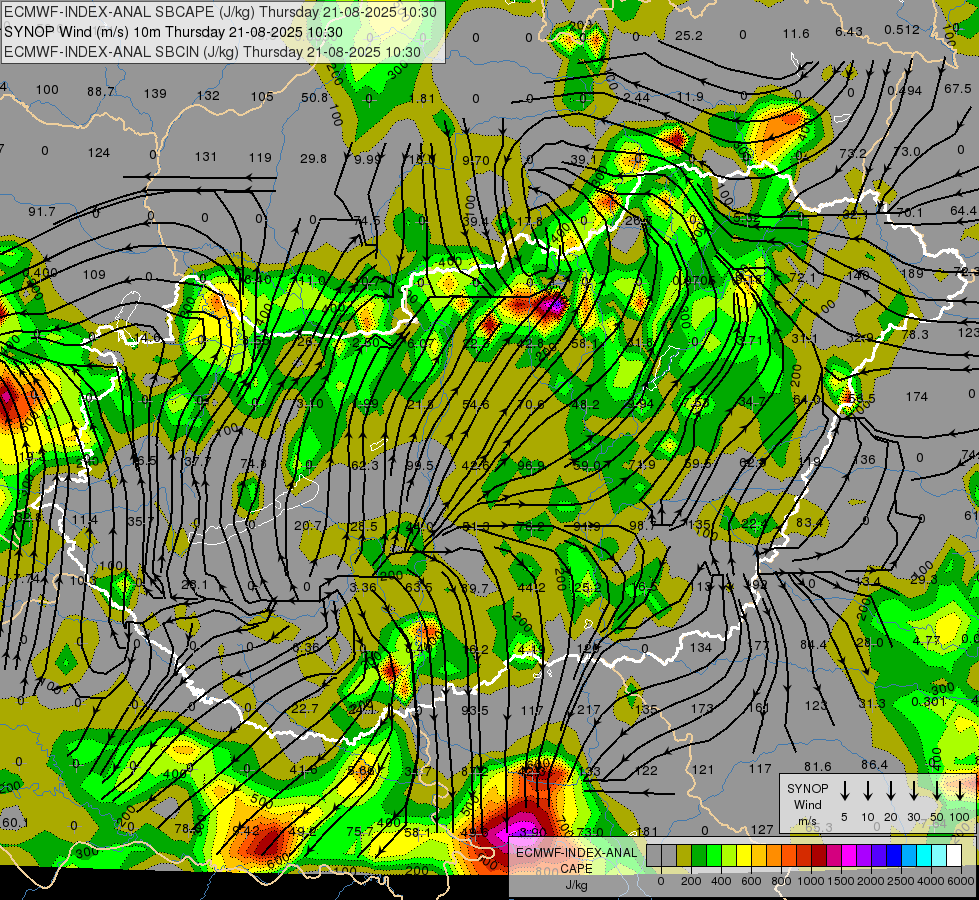
Task: Click the map value 174
Action: point(917,397)
